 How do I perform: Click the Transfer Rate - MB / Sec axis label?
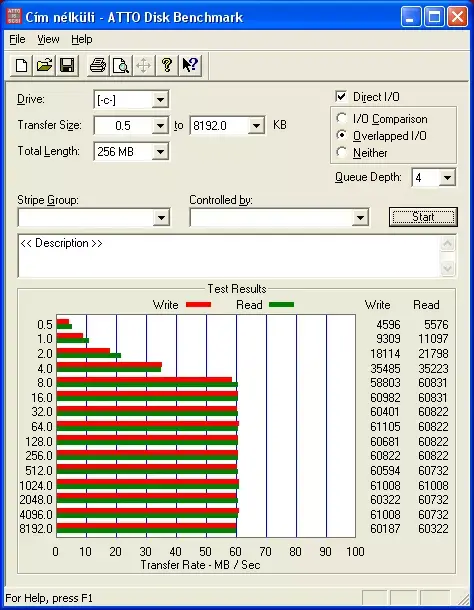click(x=200, y=565)
